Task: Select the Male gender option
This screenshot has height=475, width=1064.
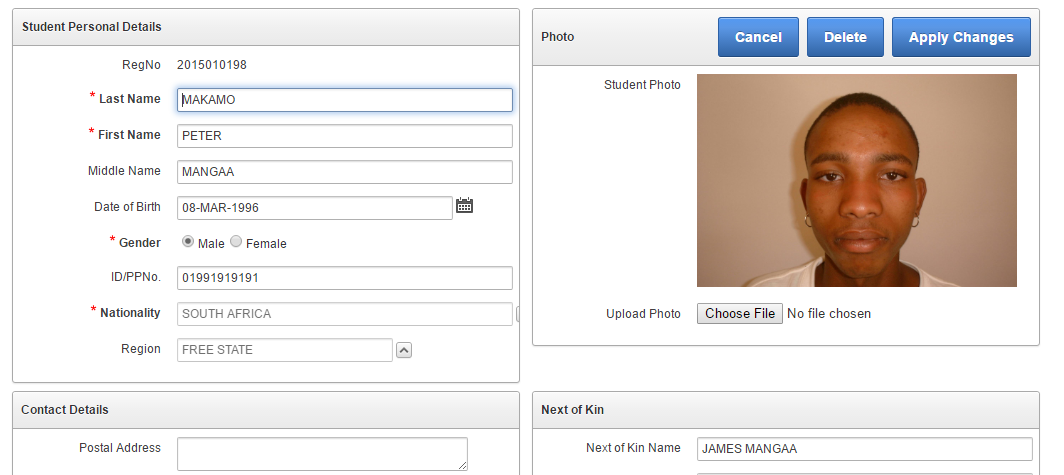Action: tap(188, 242)
